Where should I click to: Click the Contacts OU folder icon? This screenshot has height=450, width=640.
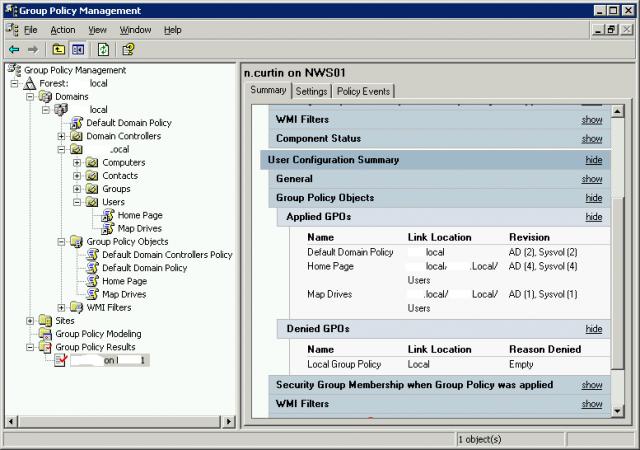tap(92, 176)
